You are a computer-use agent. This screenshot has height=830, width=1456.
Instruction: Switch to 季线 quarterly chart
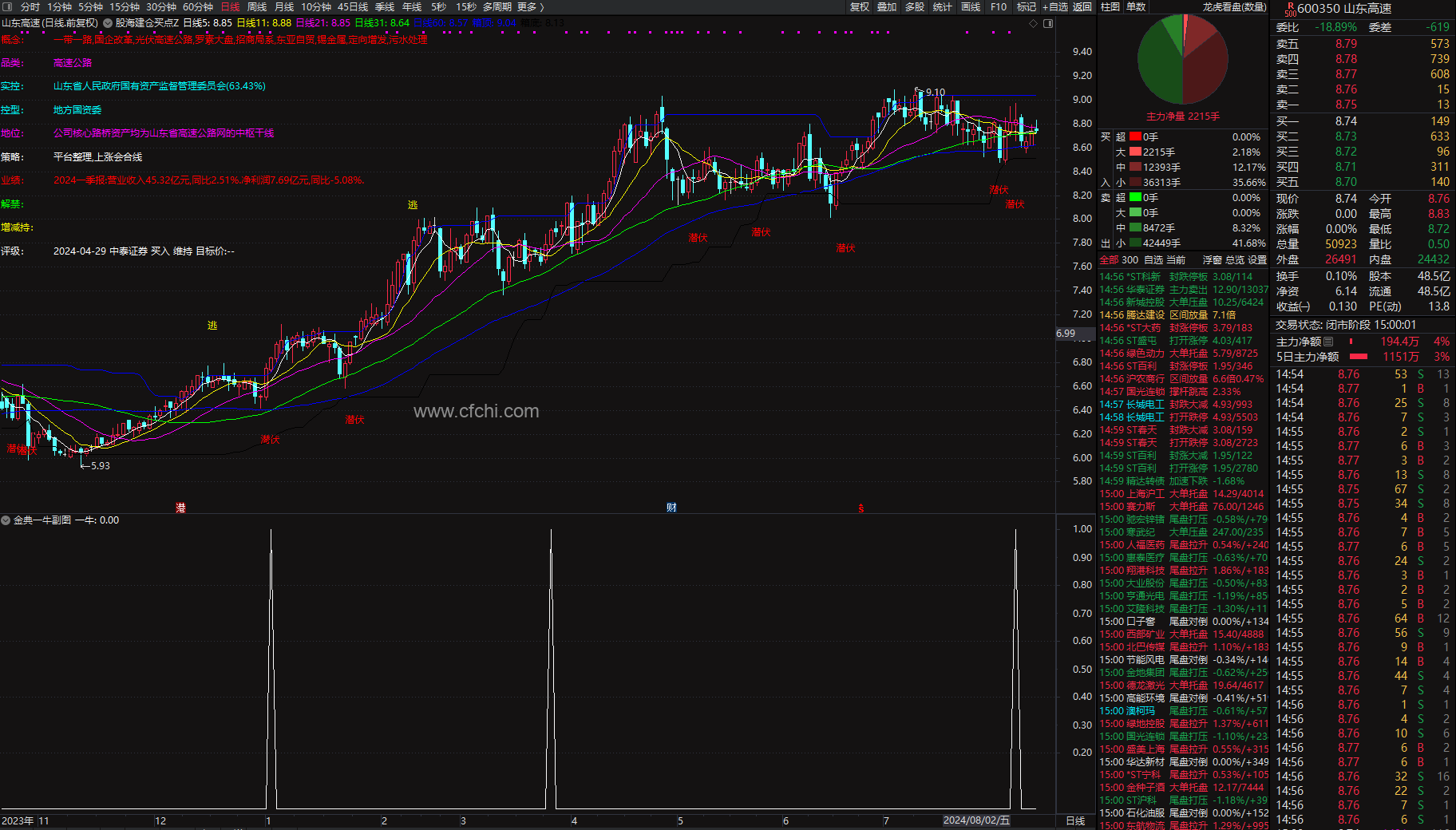click(x=385, y=7)
